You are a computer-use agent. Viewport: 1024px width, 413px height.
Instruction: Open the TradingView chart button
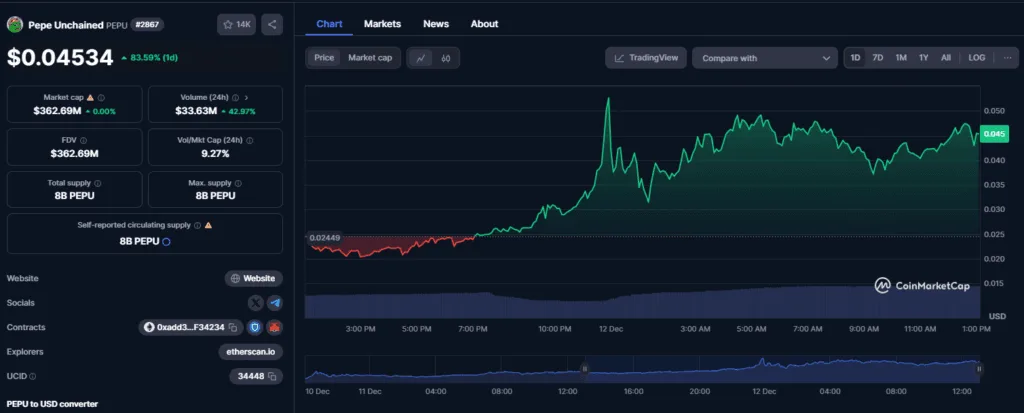[x=646, y=58]
